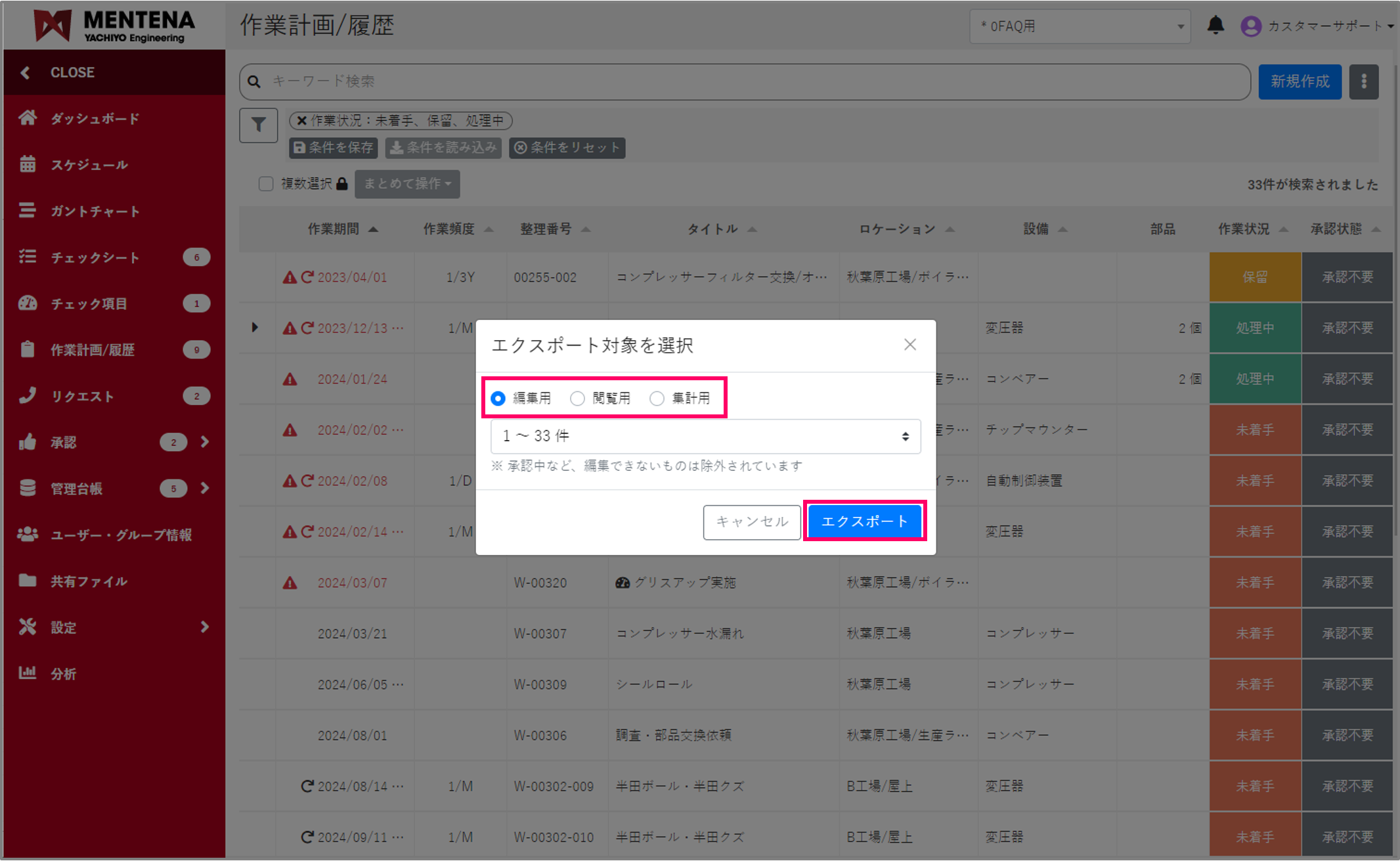Open the filter funnel icon
Image resolution: width=1400 pixels, height=861 pixels.
[x=258, y=125]
